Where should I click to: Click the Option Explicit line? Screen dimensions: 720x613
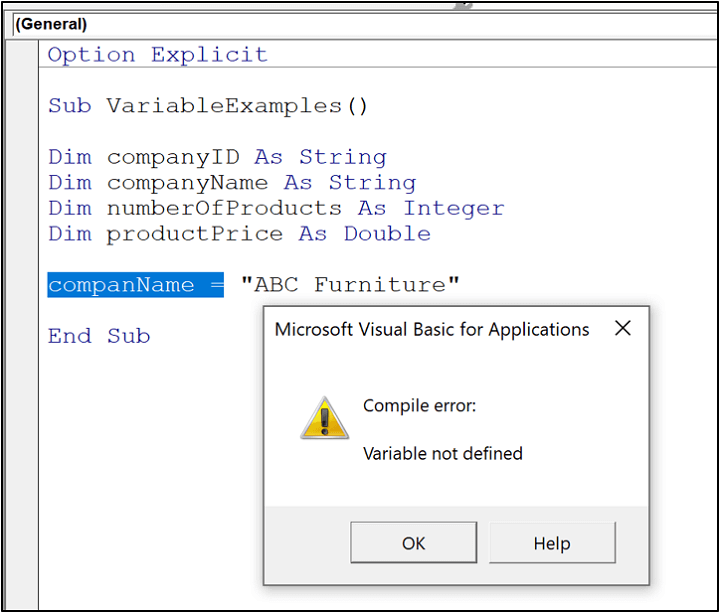pyautogui.click(x=158, y=55)
